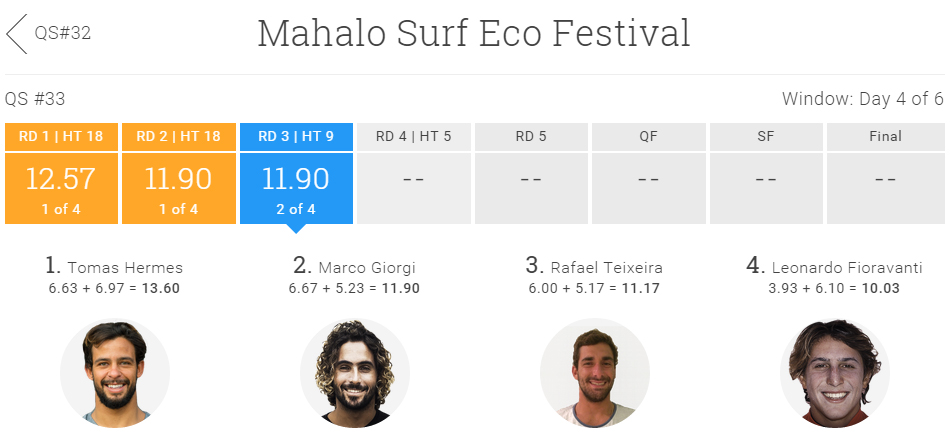Click the Marco Giorgi name link
950x446 pixels.
point(367,267)
